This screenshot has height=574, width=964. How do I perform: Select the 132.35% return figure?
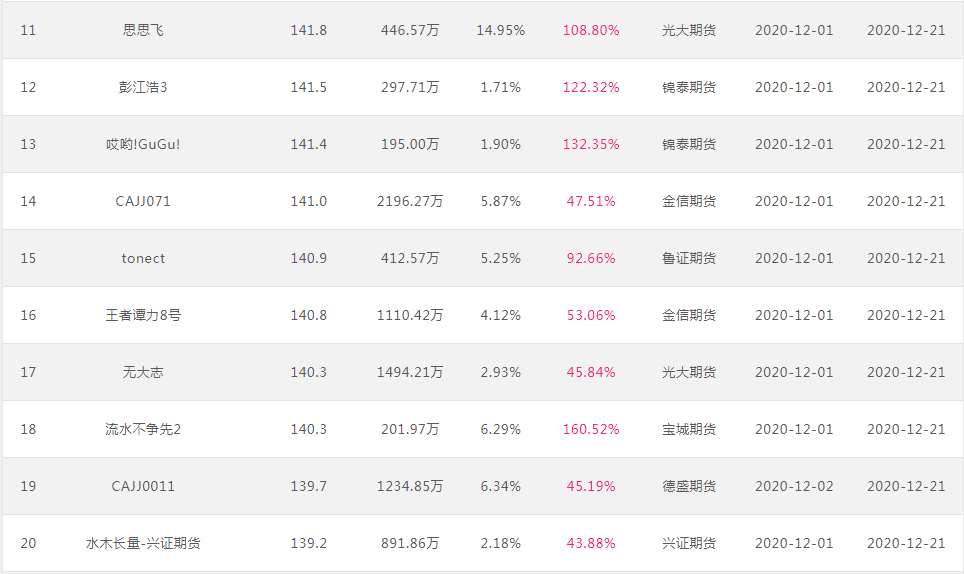pos(591,144)
